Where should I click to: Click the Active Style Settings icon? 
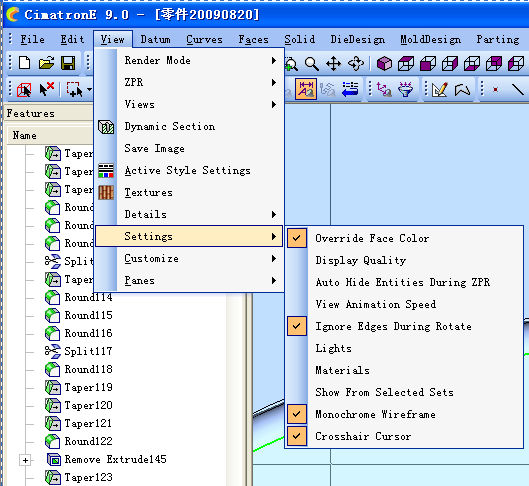point(106,171)
